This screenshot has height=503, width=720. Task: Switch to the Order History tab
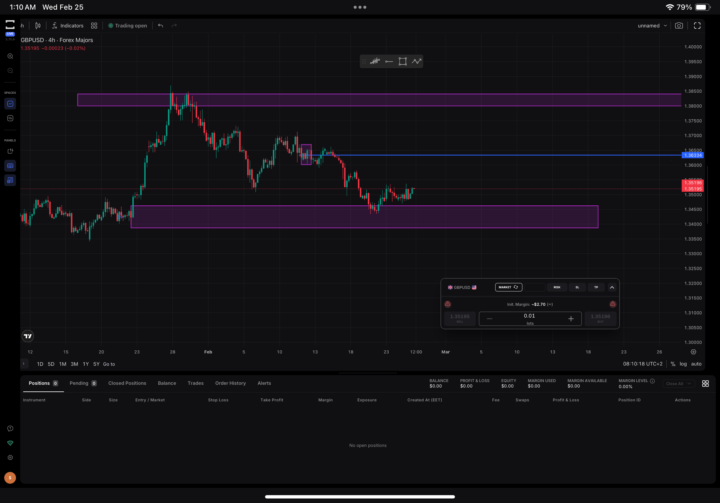click(231, 383)
